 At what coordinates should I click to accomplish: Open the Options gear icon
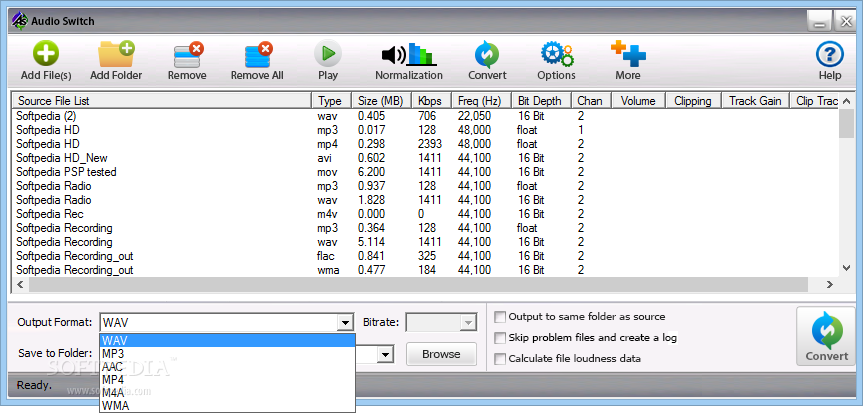pos(556,61)
